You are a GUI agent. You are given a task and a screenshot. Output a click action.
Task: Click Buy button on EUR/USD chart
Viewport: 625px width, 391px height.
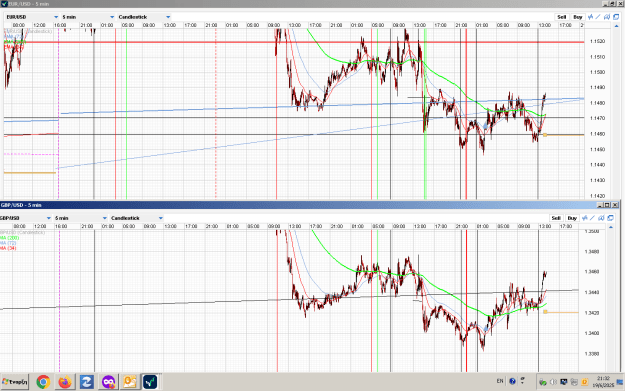click(x=578, y=17)
